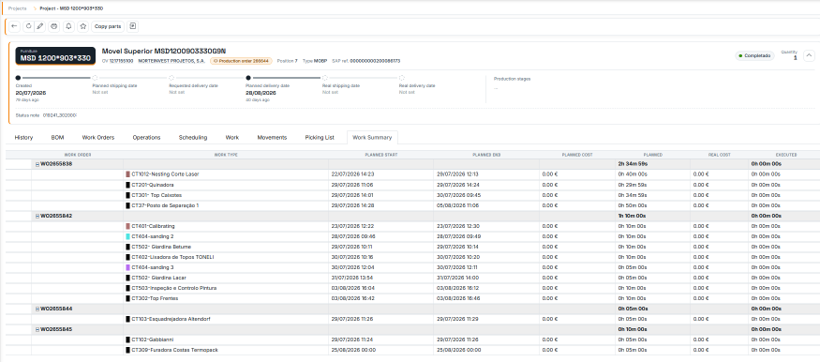Image resolution: width=820 pixels, height=362 pixels.
Task: Click the Planned Cost column header
Action: [x=577, y=155]
